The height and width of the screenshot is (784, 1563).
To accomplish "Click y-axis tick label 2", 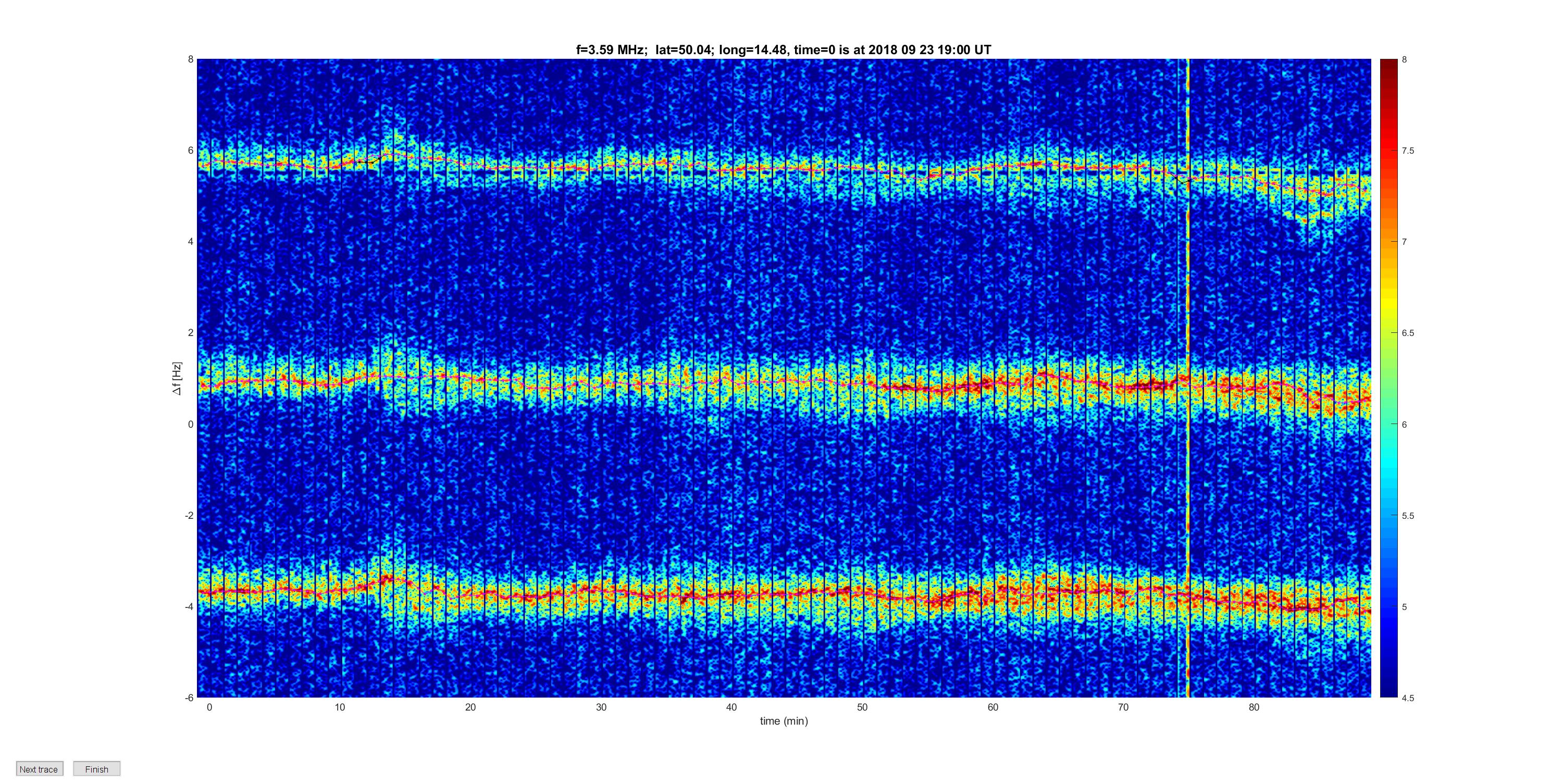I will click(191, 332).
